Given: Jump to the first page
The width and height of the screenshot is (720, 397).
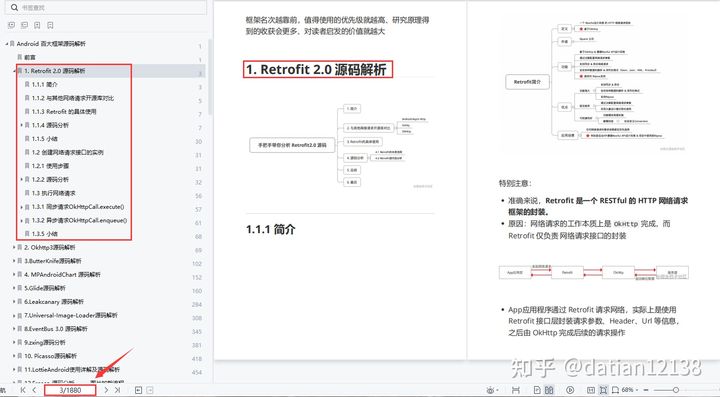Looking at the screenshot, I should 22,390.
